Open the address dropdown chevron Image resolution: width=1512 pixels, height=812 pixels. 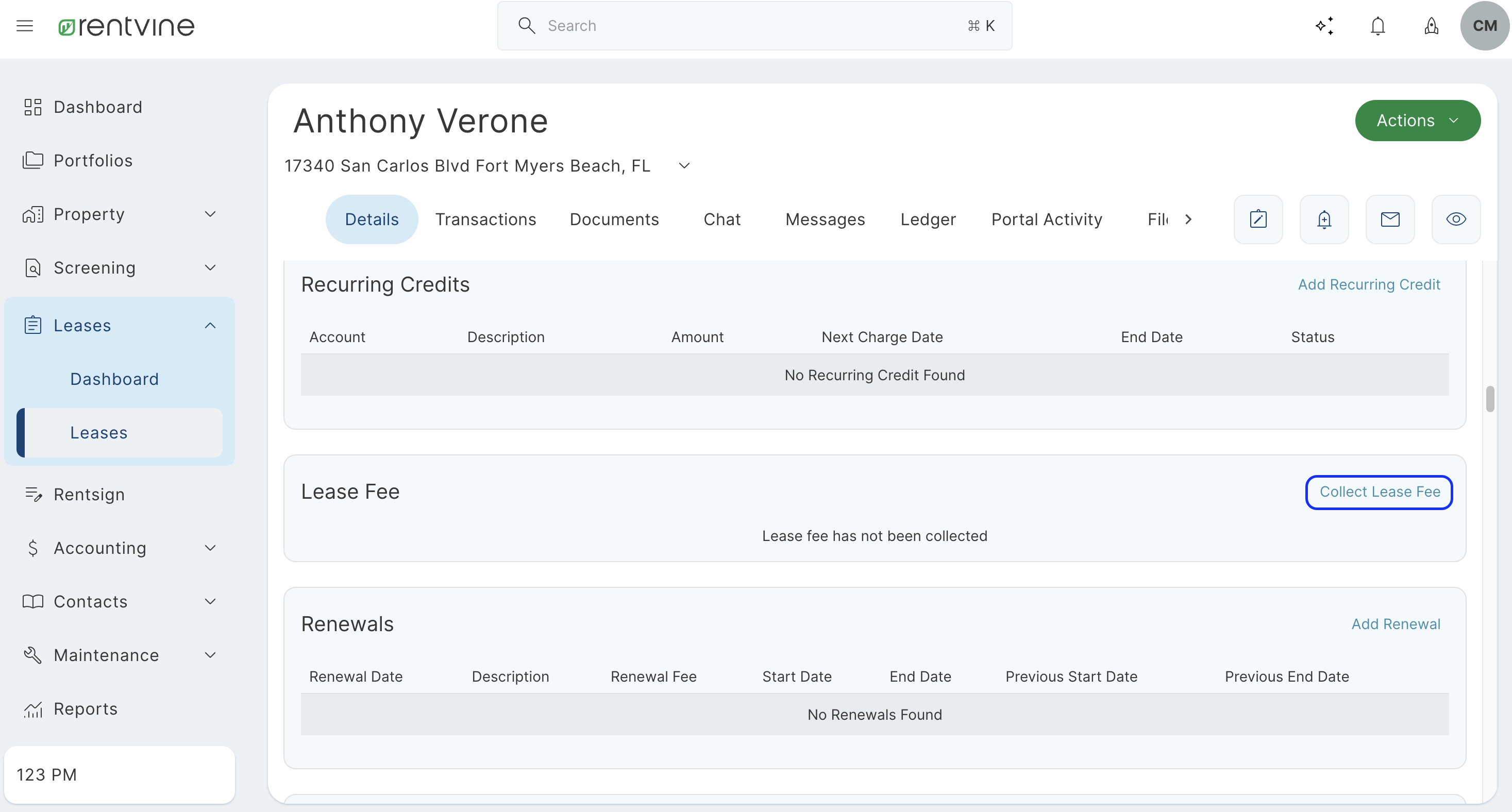tap(684, 166)
